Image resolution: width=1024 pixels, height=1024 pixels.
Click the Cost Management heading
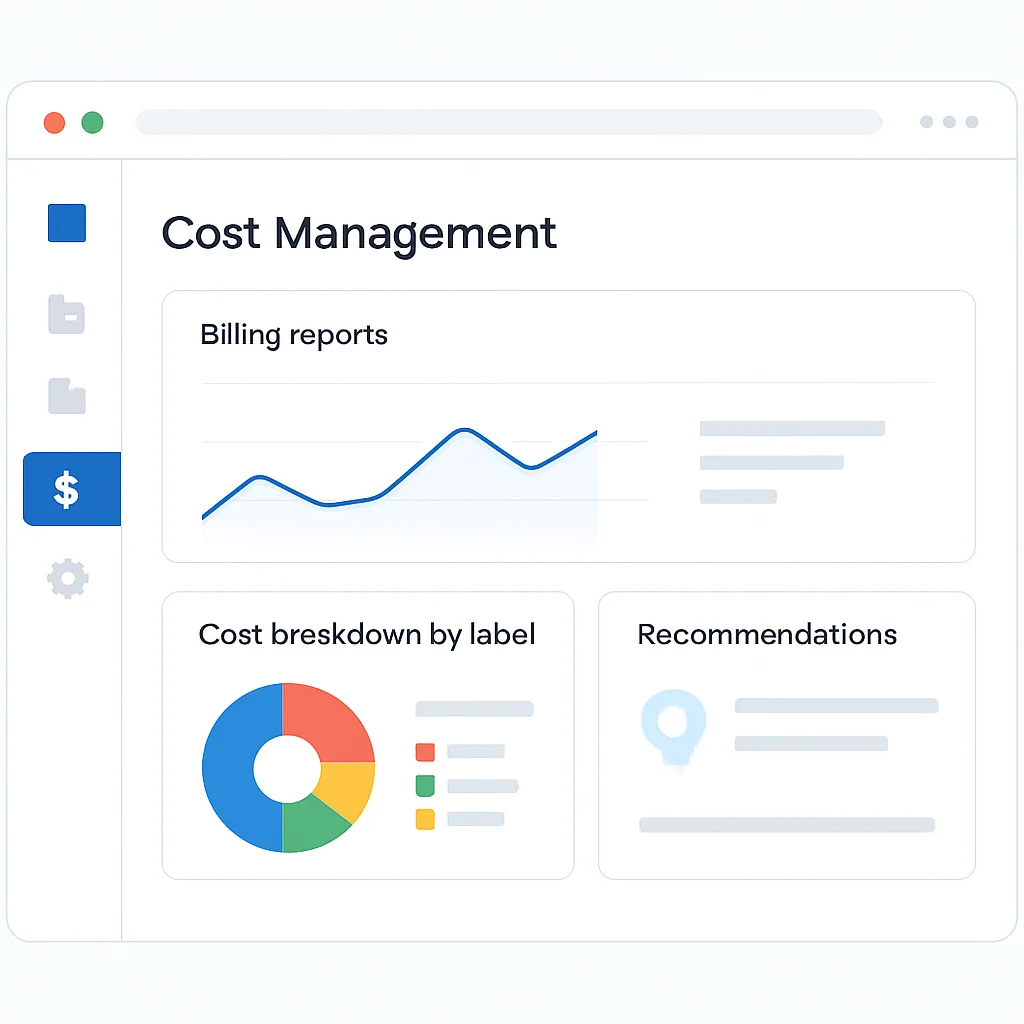(x=359, y=234)
